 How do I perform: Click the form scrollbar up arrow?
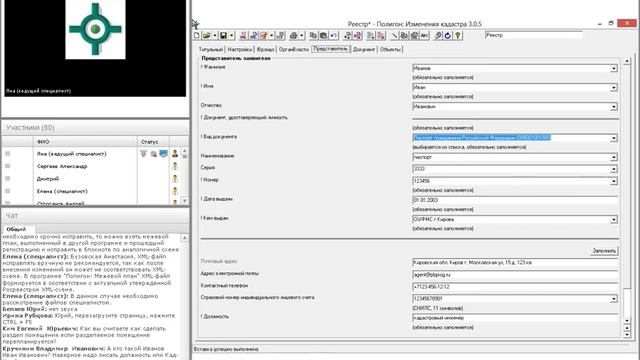tap(627, 61)
